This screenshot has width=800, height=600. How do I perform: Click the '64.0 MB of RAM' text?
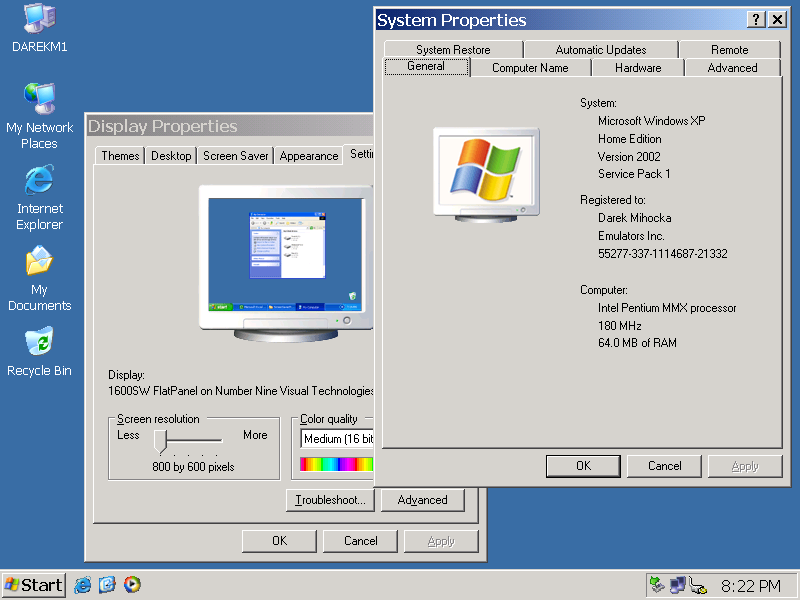click(x=637, y=343)
